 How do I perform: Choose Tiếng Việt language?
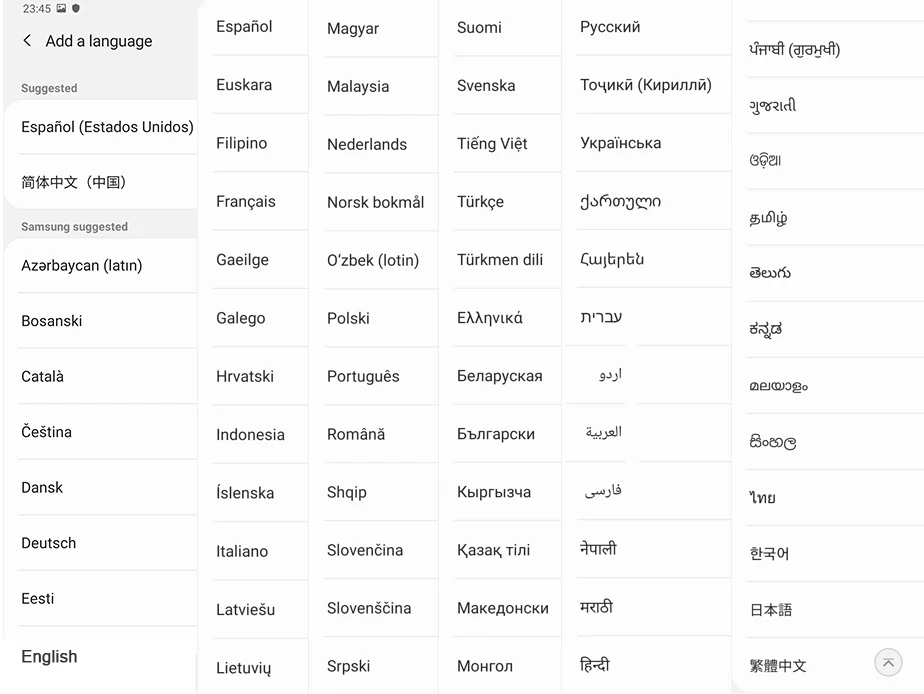[x=492, y=143]
